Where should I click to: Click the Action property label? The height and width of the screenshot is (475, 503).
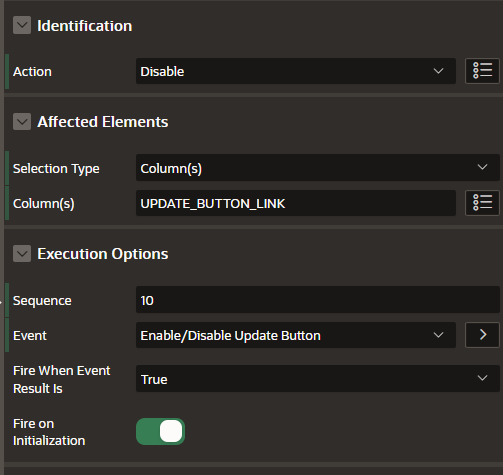click(32, 71)
